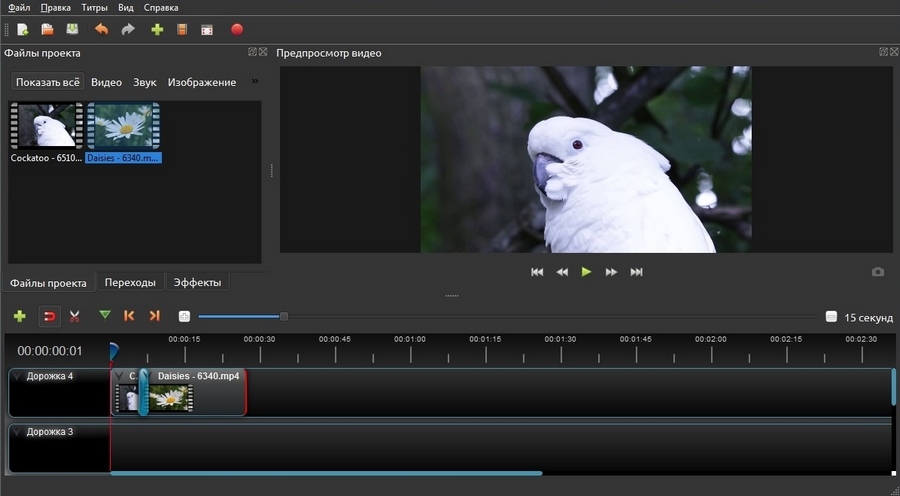The width and height of the screenshot is (900, 496).
Task: Toggle the razor scissors tool
Action: (75, 316)
